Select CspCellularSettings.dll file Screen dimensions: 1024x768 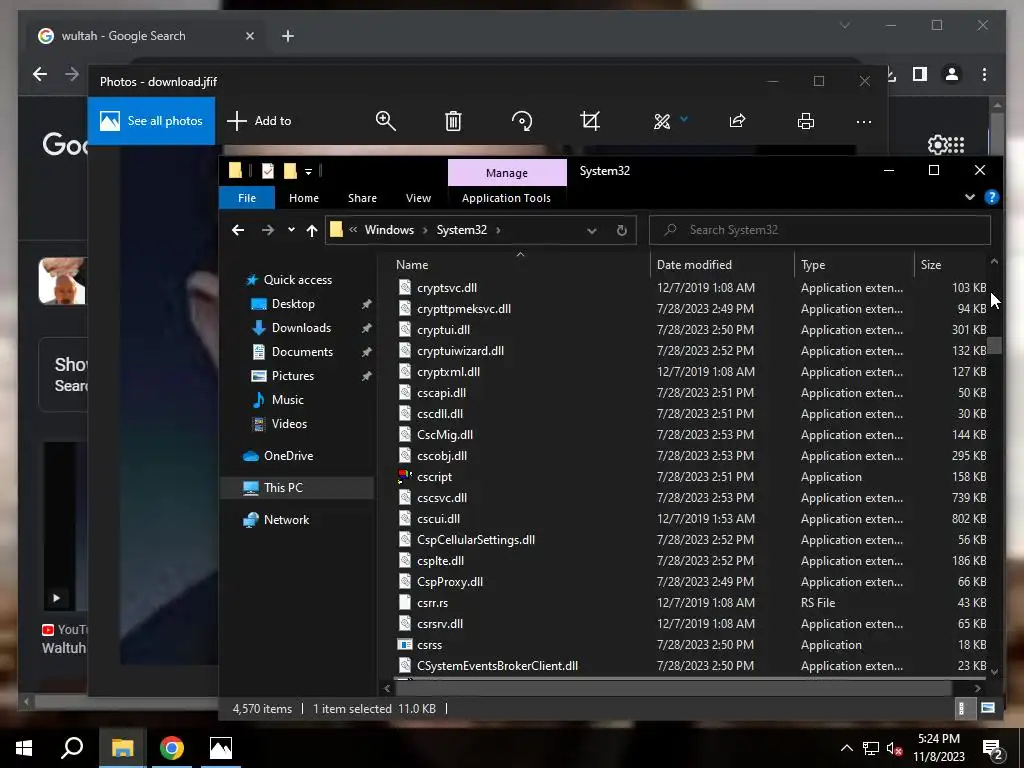pyautogui.click(x=475, y=540)
